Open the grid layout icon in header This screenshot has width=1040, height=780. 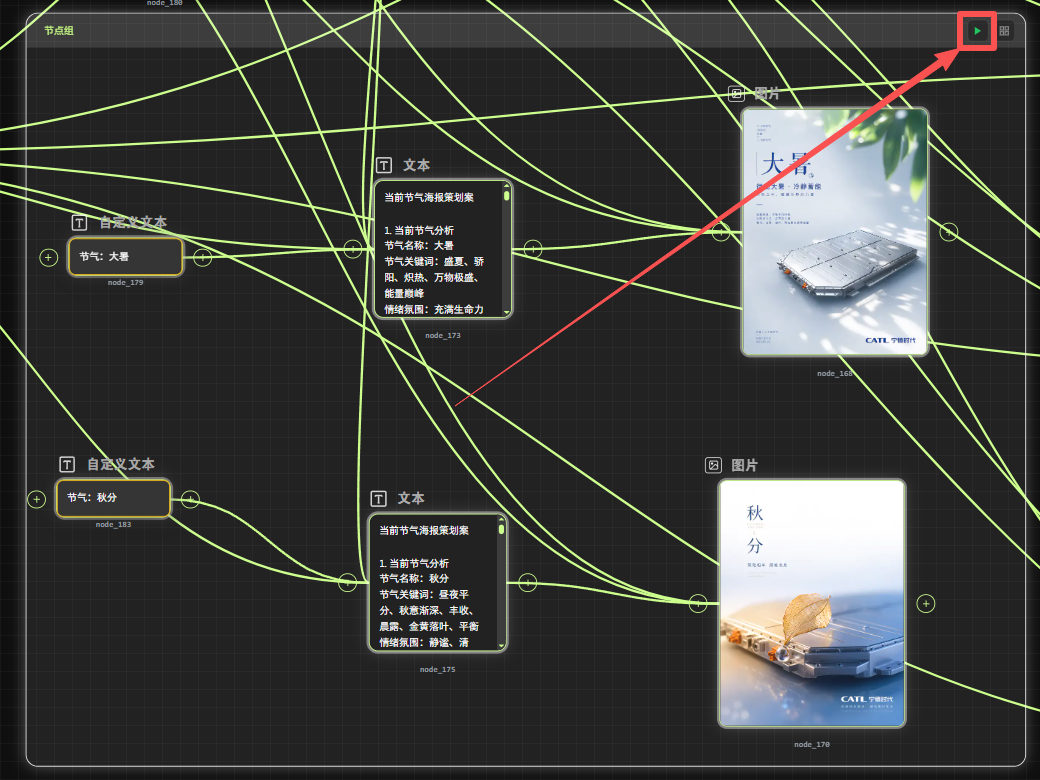click(1004, 31)
